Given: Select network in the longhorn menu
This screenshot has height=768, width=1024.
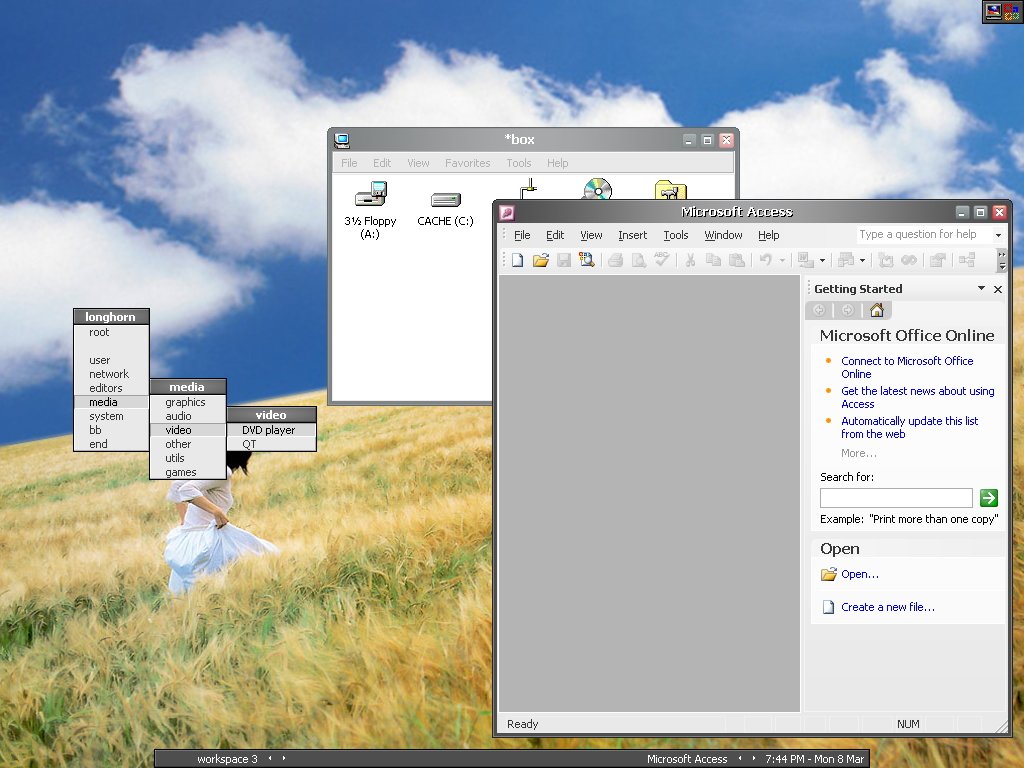Looking at the screenshot, I should point(112,374).
